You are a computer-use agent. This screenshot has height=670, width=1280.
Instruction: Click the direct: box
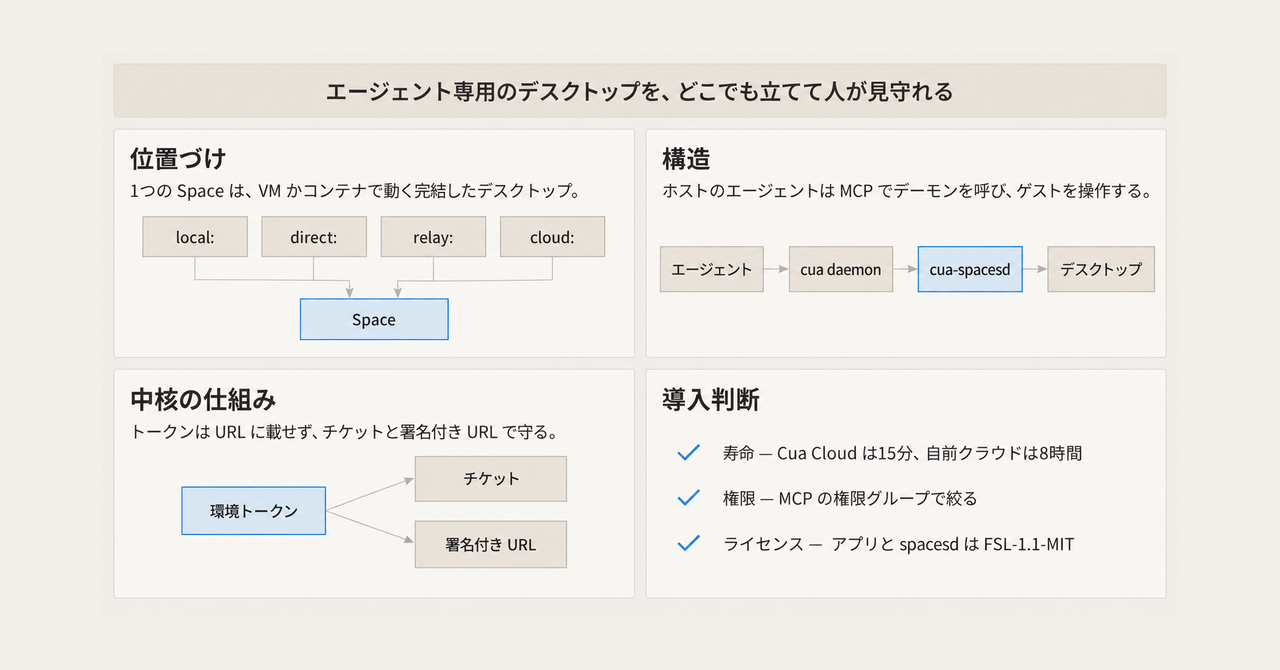pyautogui.click(x=314, y=237)
